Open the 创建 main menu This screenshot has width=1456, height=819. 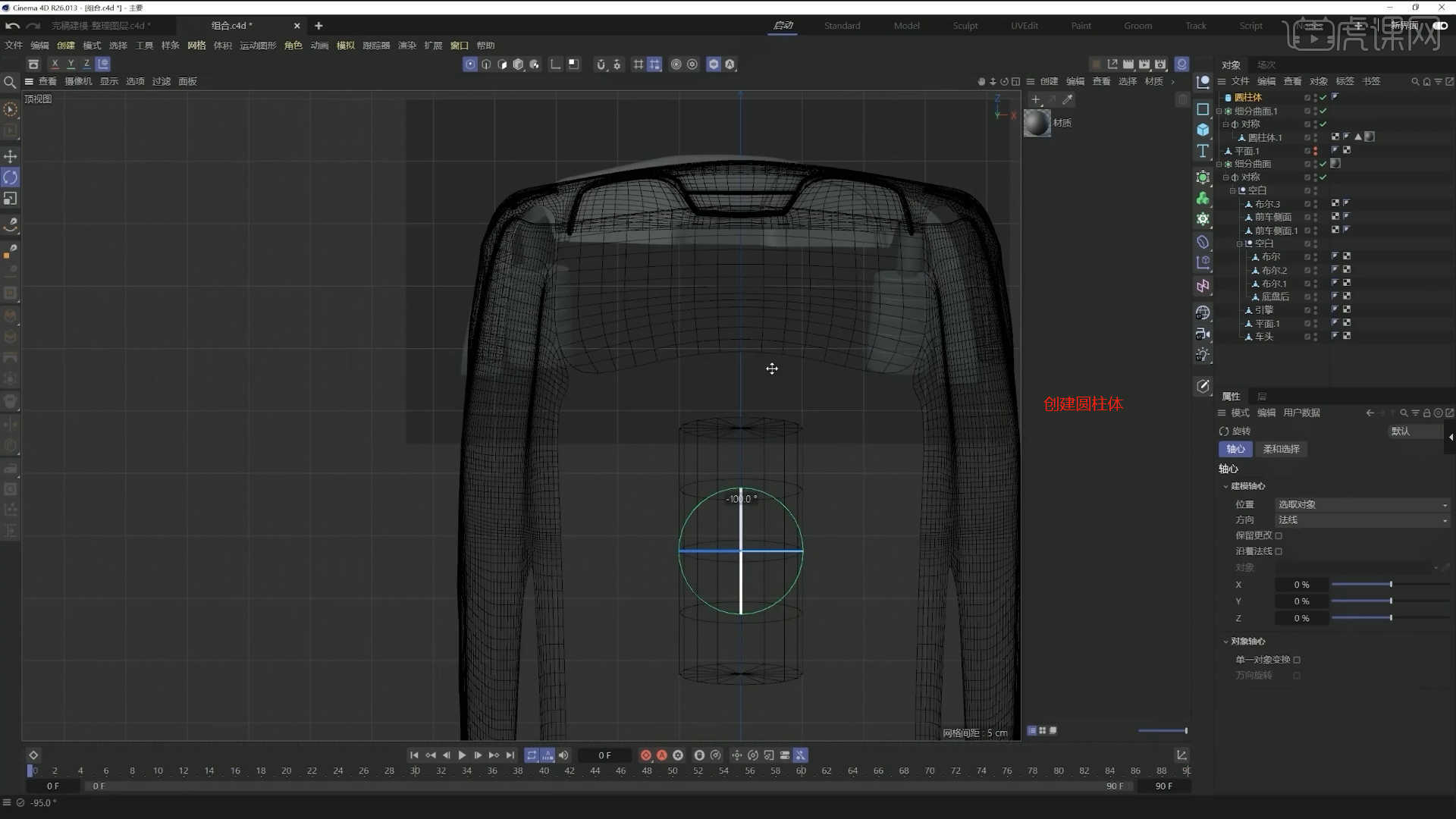click(66, 45)
